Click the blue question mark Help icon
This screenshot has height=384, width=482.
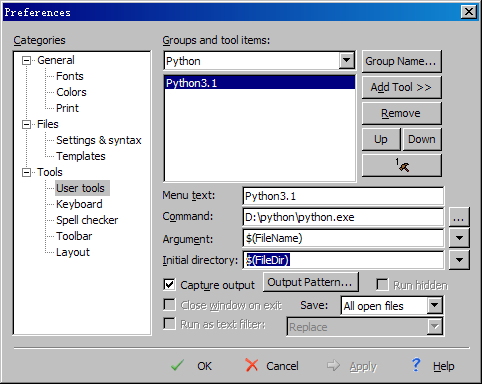(x=416, y=365)
